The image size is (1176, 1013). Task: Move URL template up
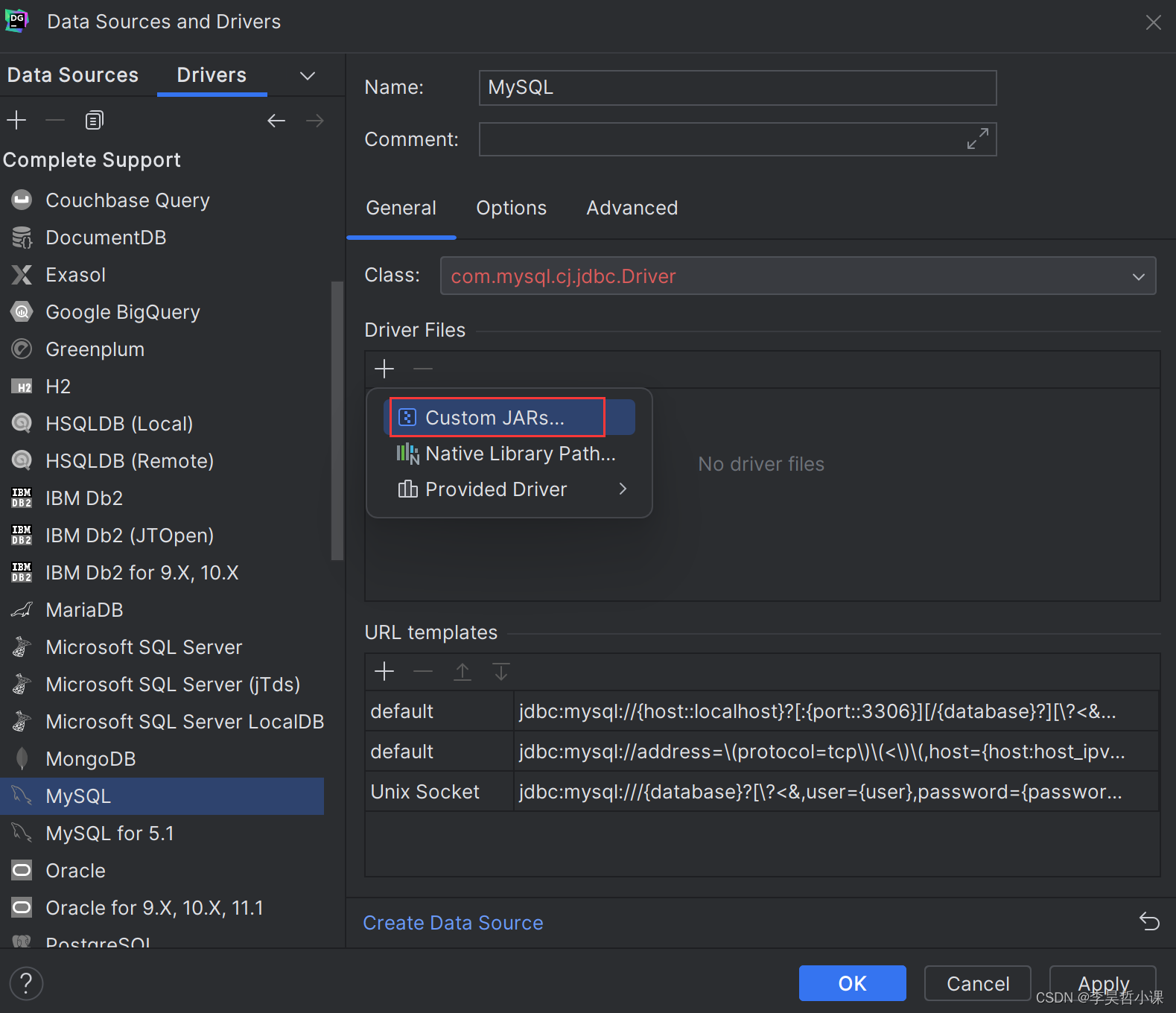(x=463, y=671)
